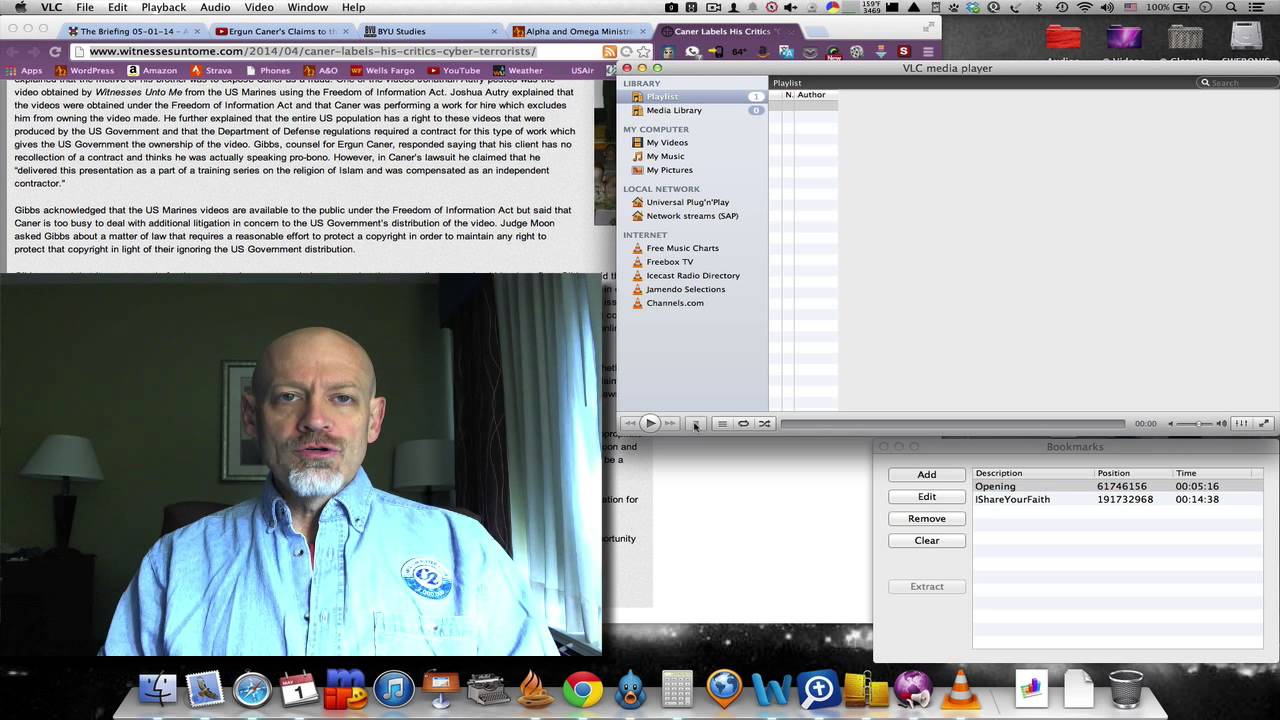The height and width of the screenshot is (720, 1280).
Task: Open Freebox TV in VLC sidebar
Action: click(669, 262)
